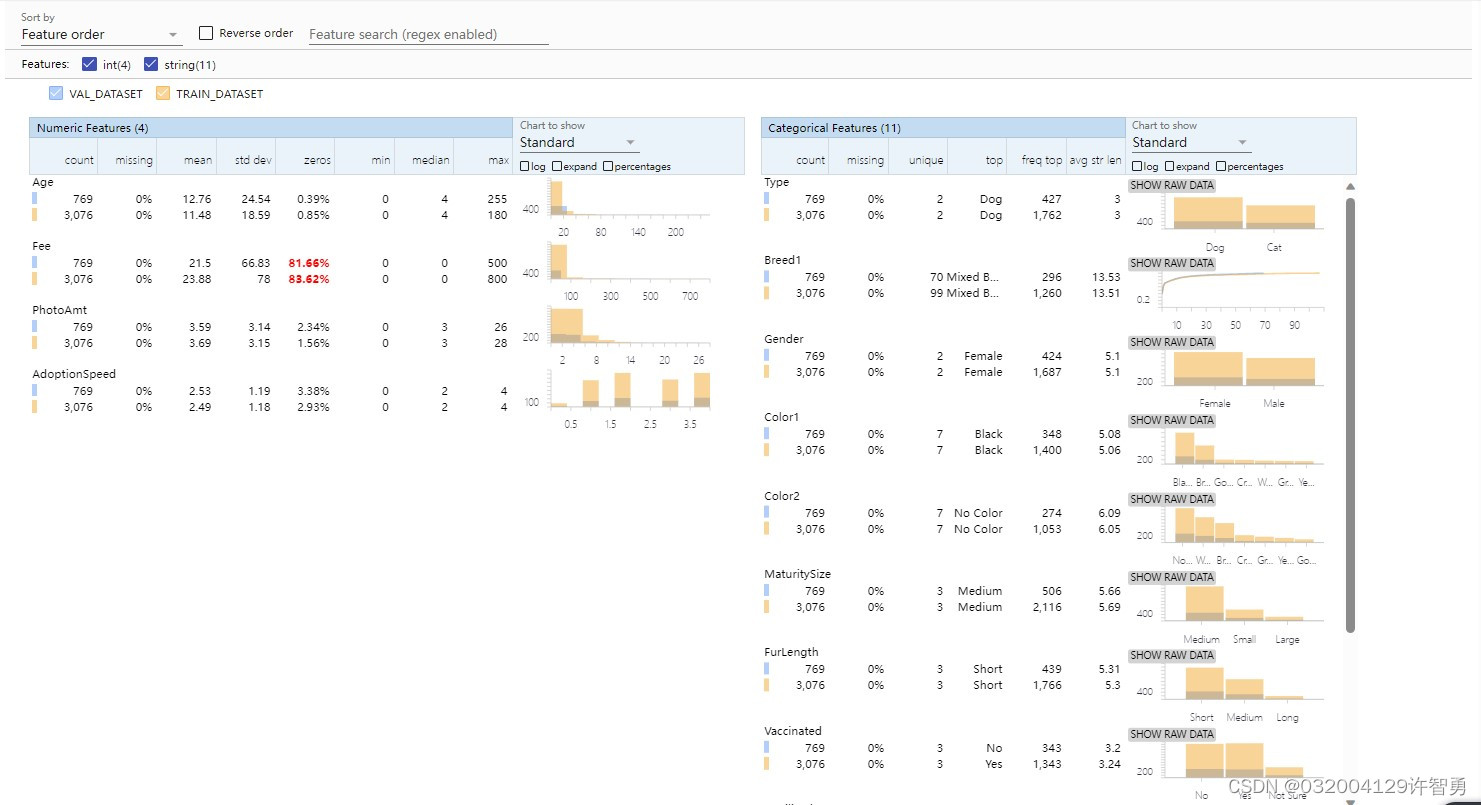Toggle the TRAIN_DATASET checkbox
1481x805 pixels.
pyautogui.click(x=163, y=94)
